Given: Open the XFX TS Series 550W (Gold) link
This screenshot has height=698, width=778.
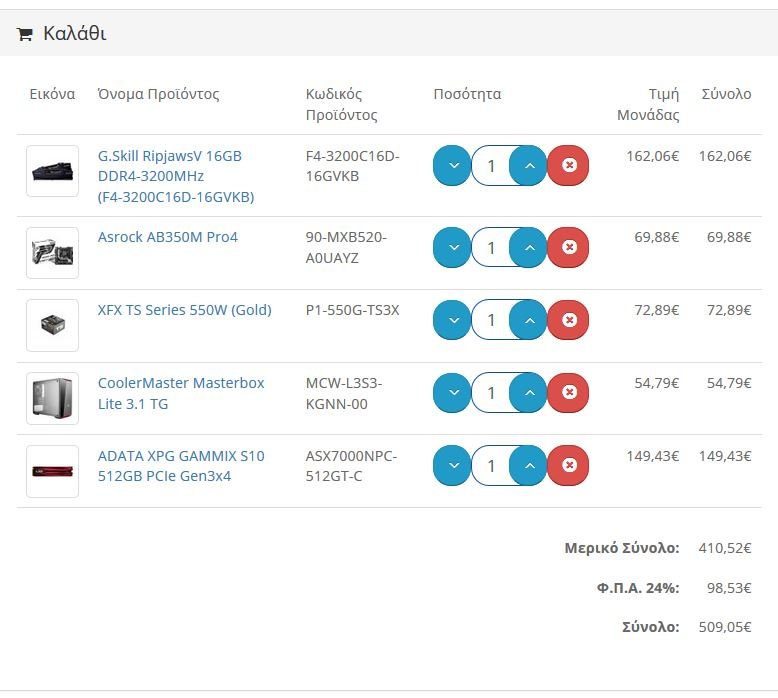Looking at the screenshot, I should tap(185, 310).
